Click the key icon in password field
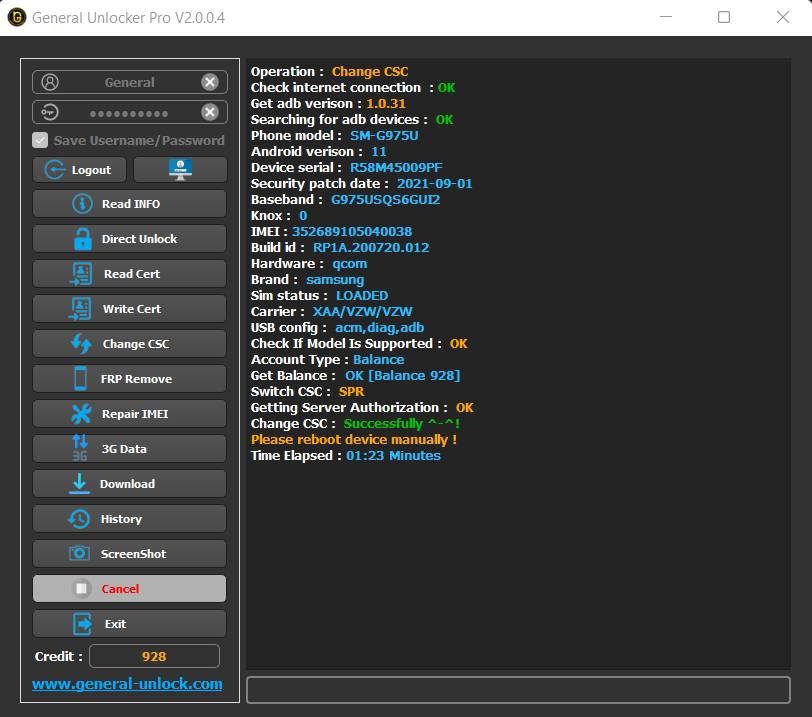Screen dimensions: 812x717 [x=50, y=112]
